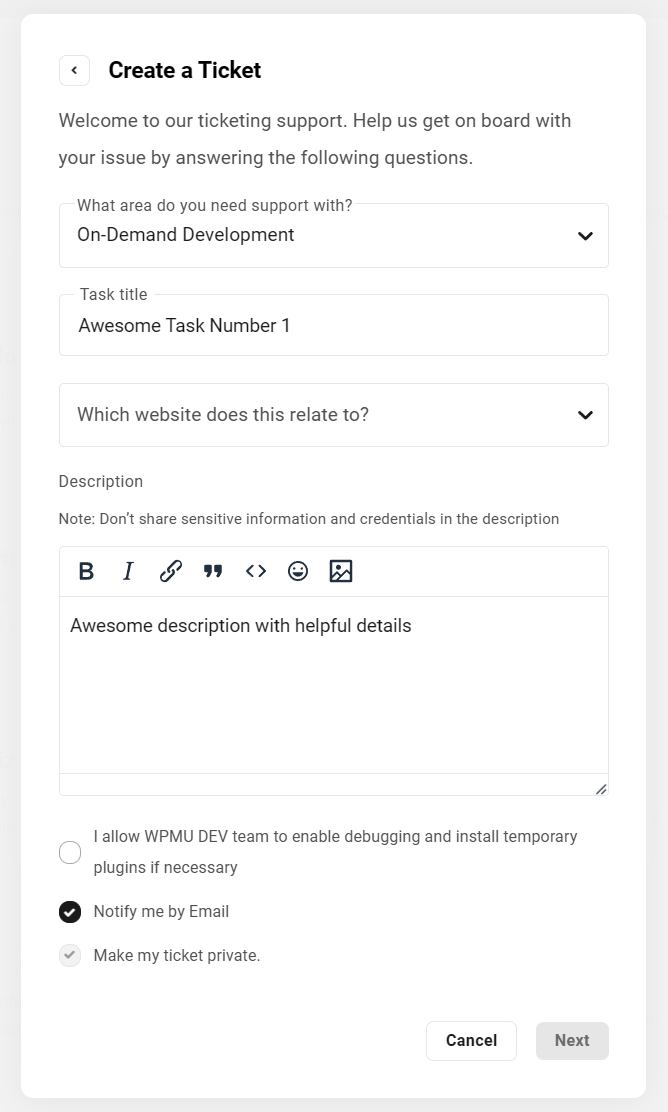
Task: Click the Next button
Action: 572,1041
